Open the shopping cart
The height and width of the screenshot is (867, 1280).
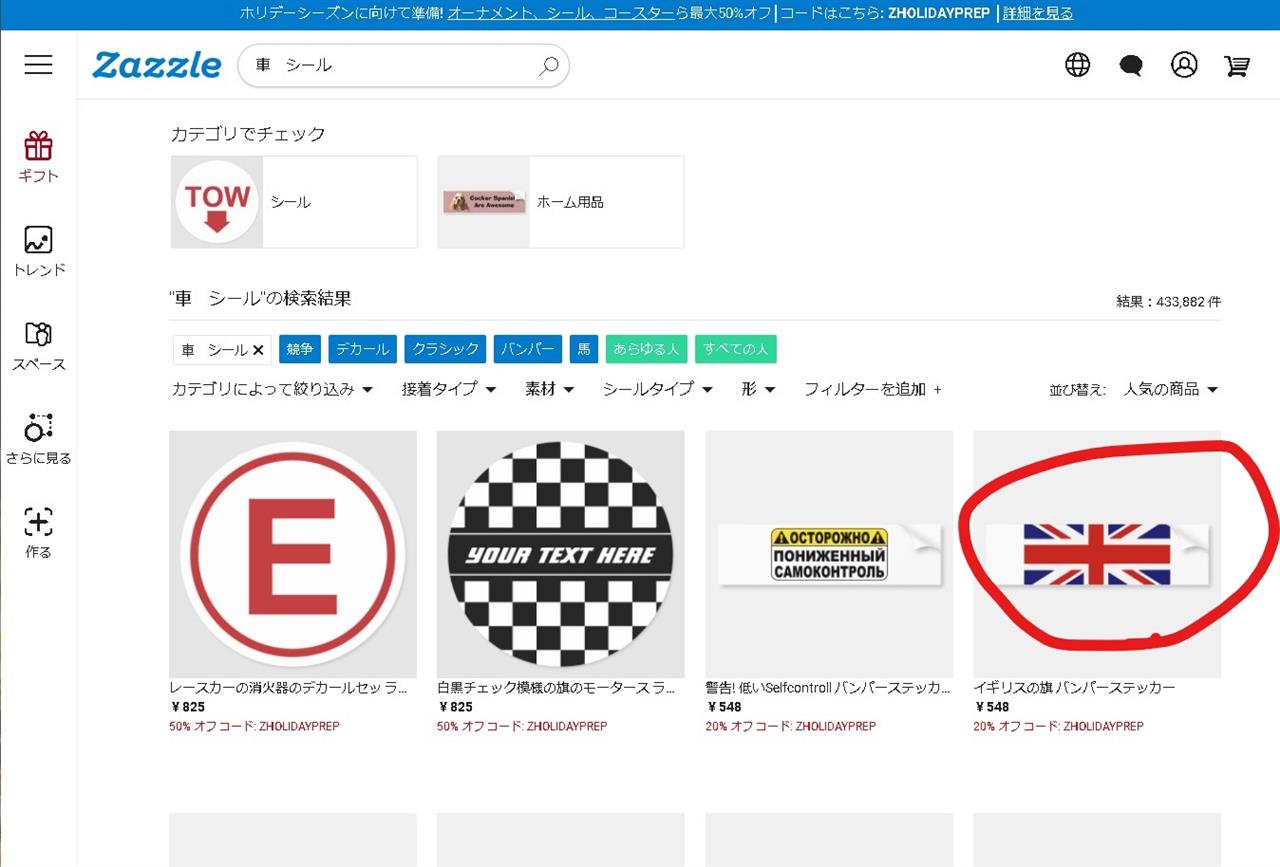pyautogui.click(x=1237, y=66)
